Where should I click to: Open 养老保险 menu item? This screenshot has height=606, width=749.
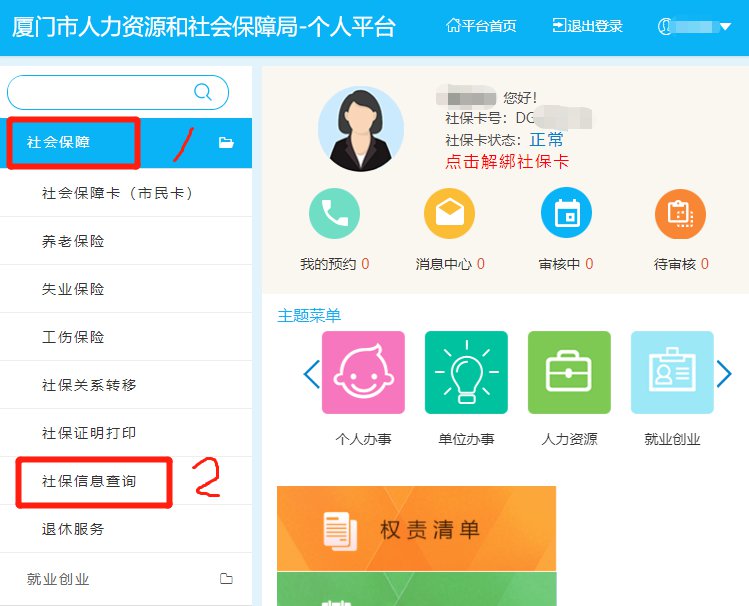pos(126,241)
